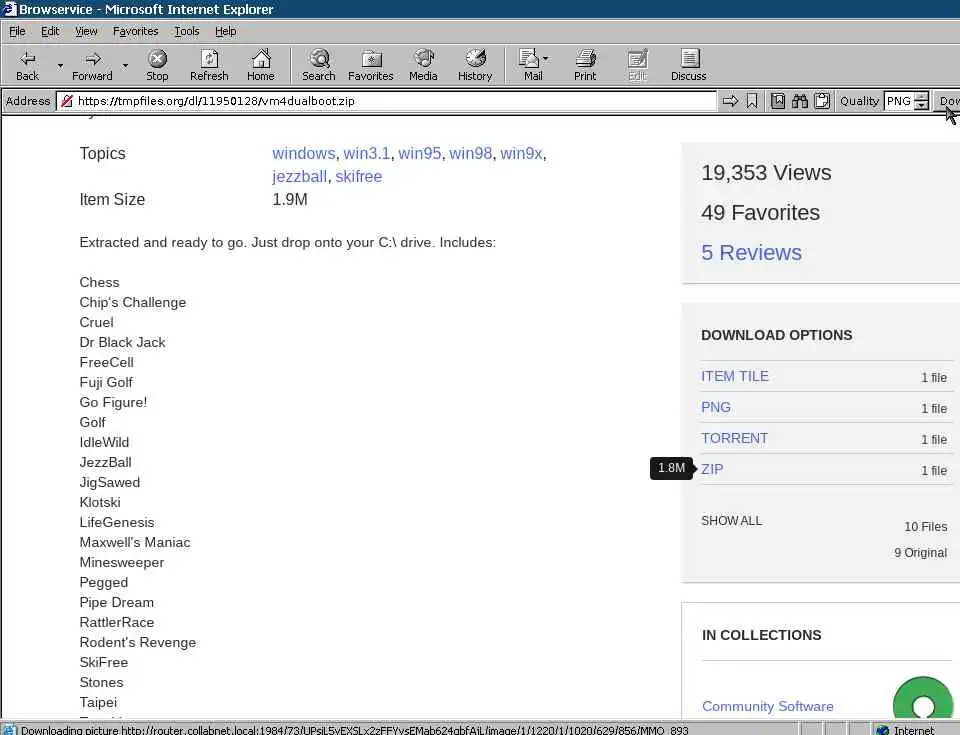Open the Community Software collection link

[x=768, y=706]
